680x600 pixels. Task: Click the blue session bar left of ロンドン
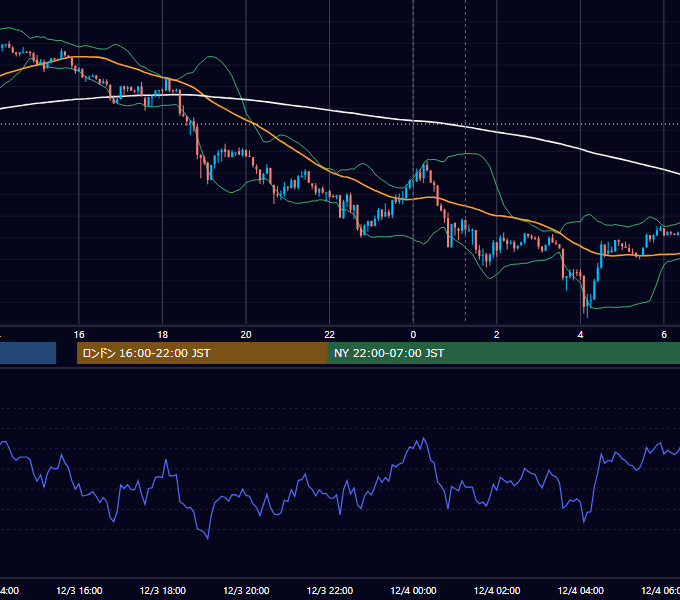(x=28, y=353)
